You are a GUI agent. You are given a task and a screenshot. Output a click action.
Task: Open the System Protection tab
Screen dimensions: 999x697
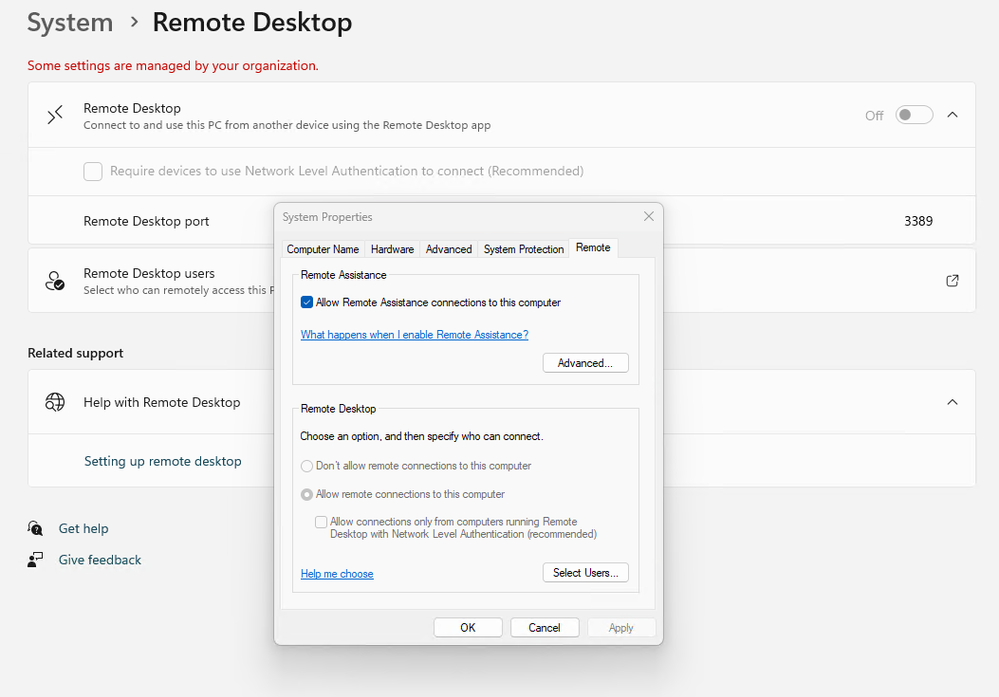pyautogui.click(x=523, y=249)
